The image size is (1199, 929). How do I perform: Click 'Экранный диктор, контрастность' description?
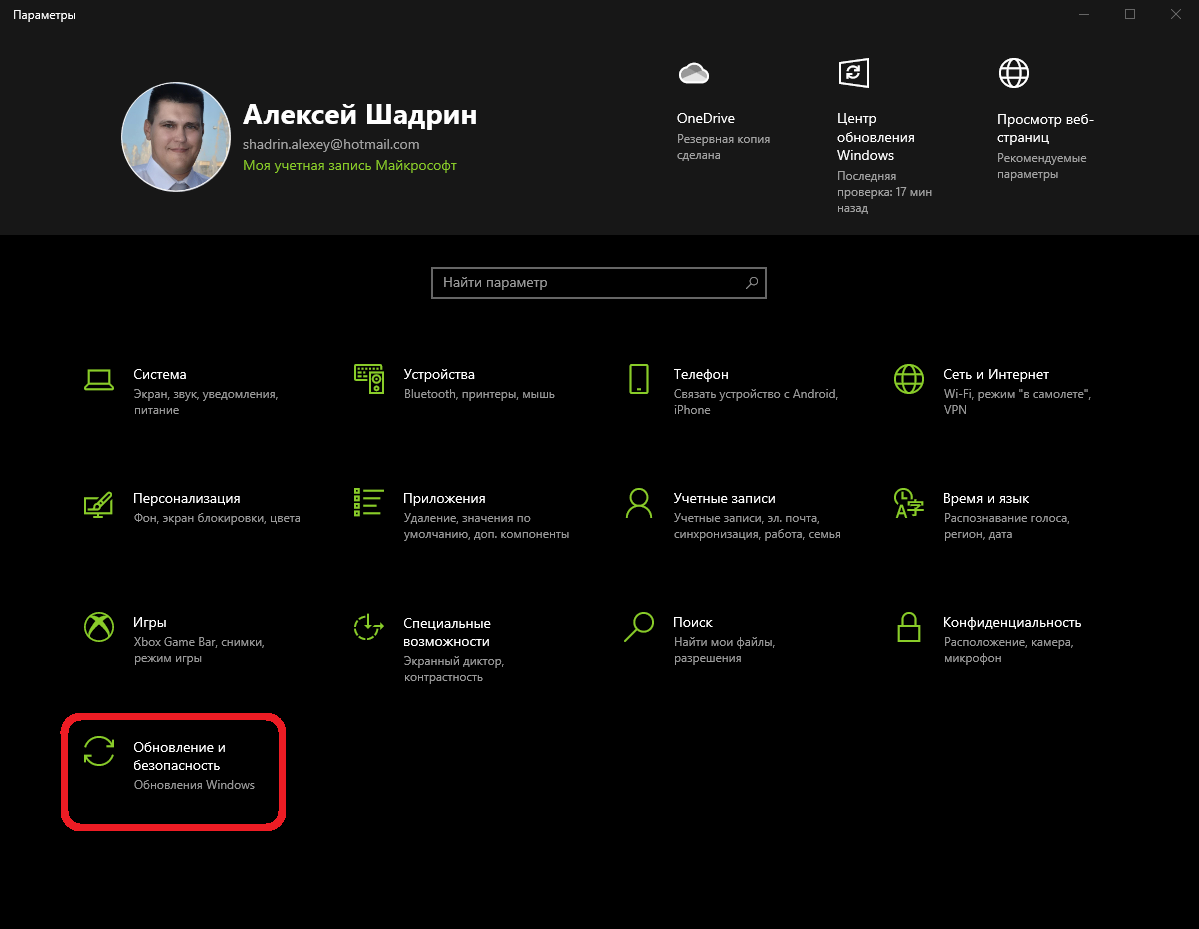pyautogui.click(x=453, y=669)
